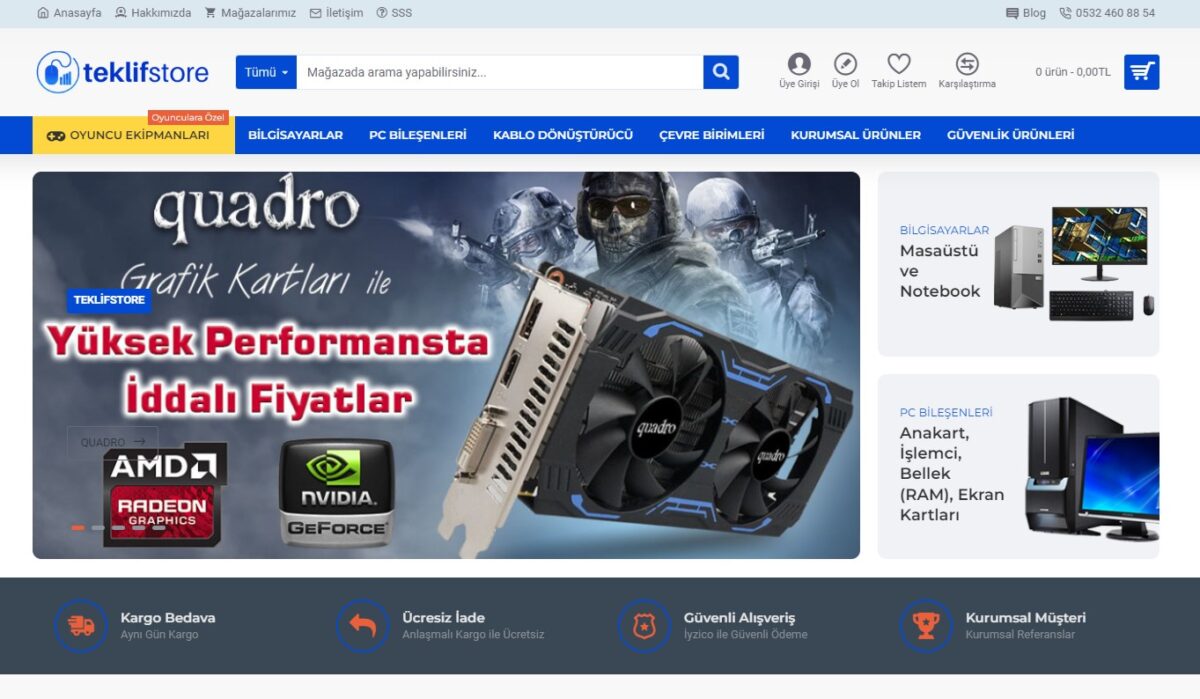Click the Üye Ol register icon
This screenshot has height=699, width=1200.
(x=845, y=64)
